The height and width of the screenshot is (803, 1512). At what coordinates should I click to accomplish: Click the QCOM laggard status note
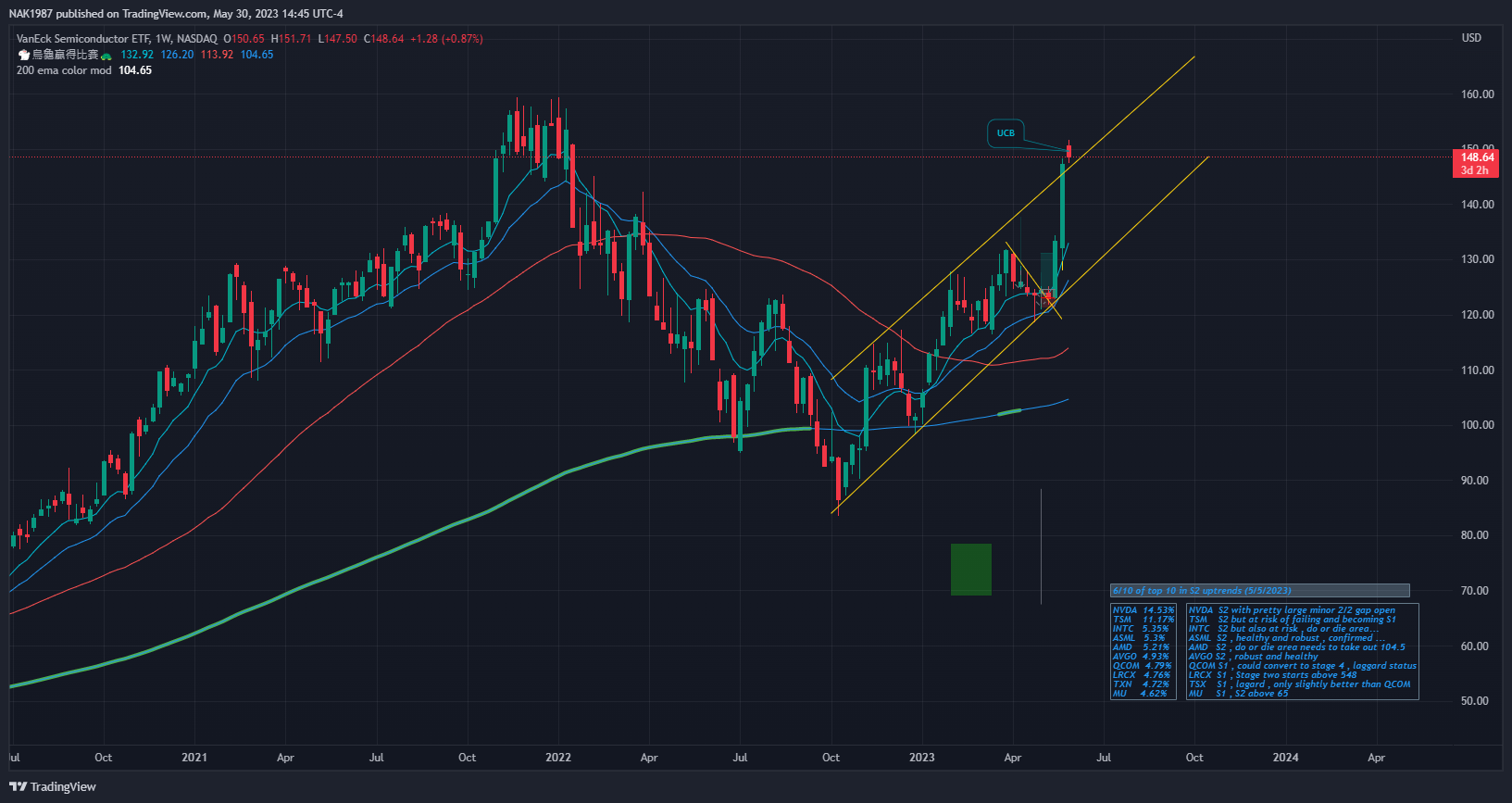point(1303,666)
